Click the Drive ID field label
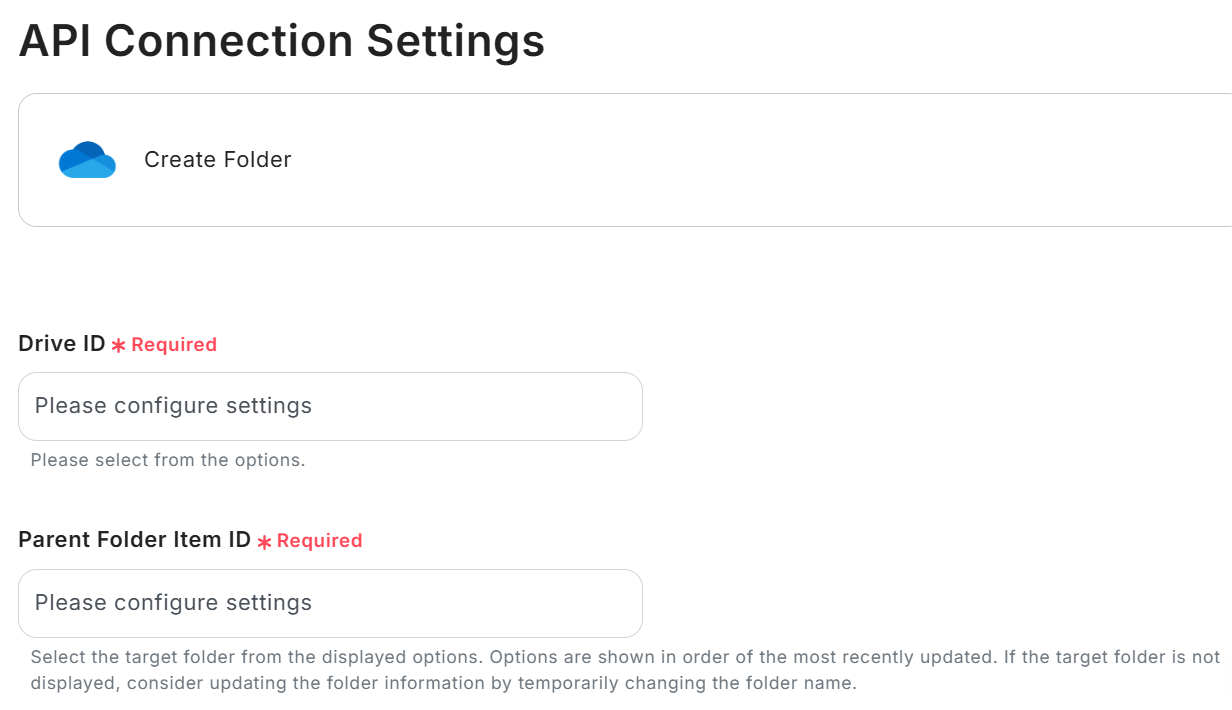 [x=61, y=344]
